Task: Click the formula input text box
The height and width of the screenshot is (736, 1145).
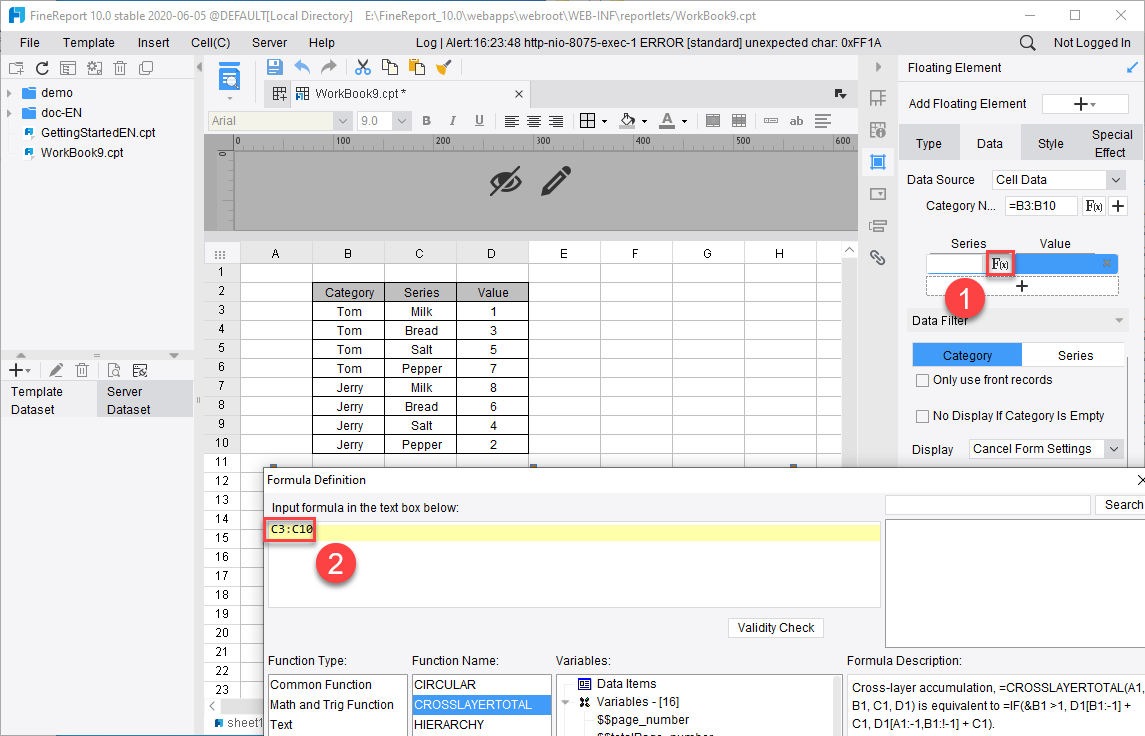Action: (x=574, y=564)
